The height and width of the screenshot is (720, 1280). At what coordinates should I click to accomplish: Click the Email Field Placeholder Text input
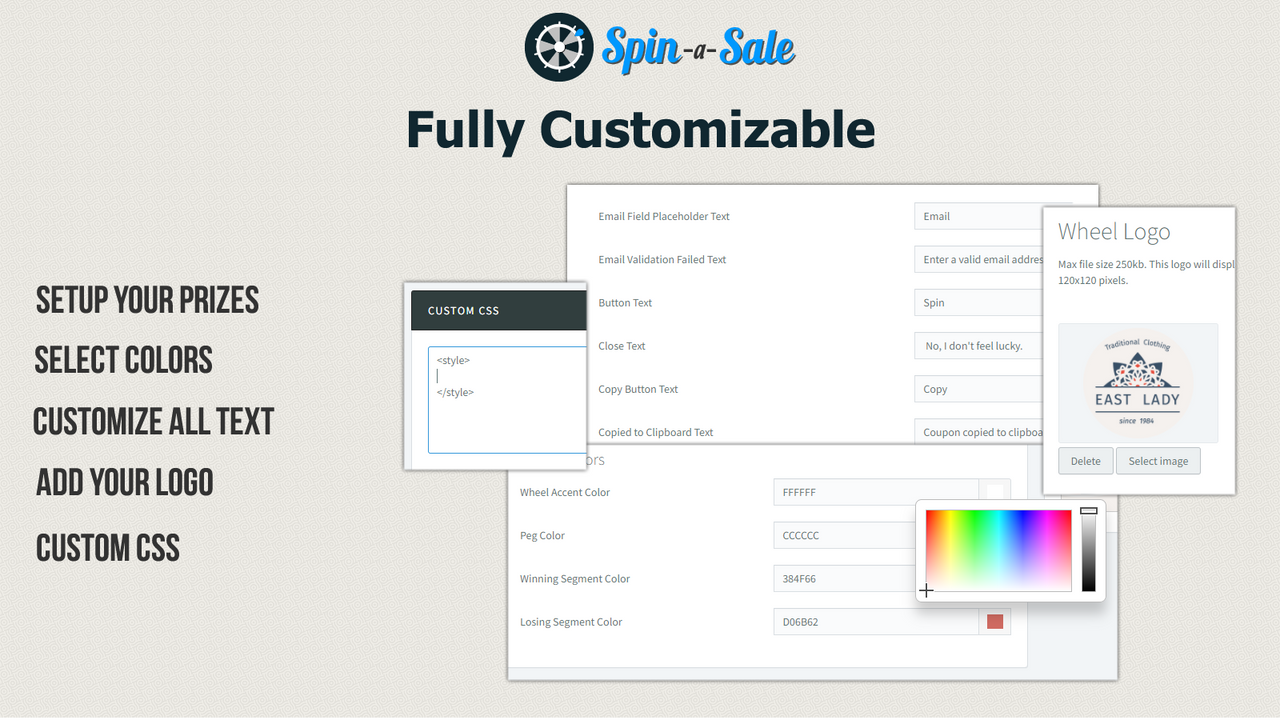(975, 216)
